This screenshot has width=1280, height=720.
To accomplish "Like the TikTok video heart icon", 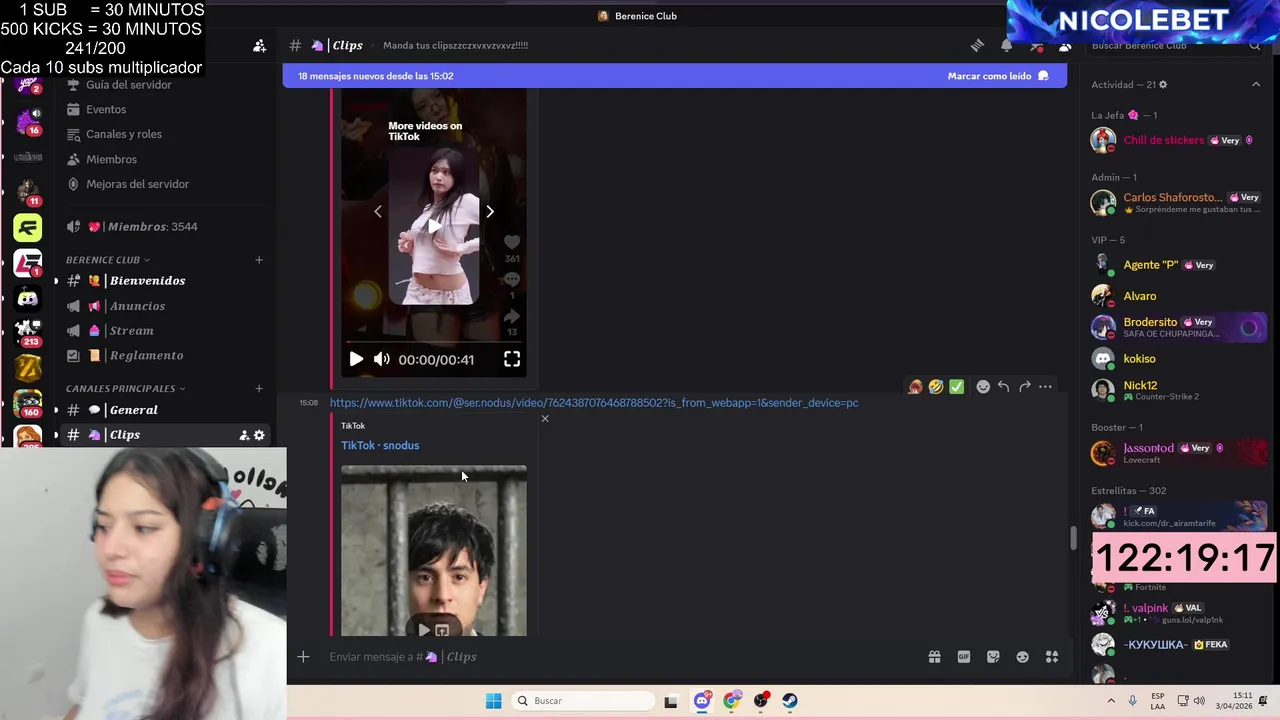I will pos(512,242).
